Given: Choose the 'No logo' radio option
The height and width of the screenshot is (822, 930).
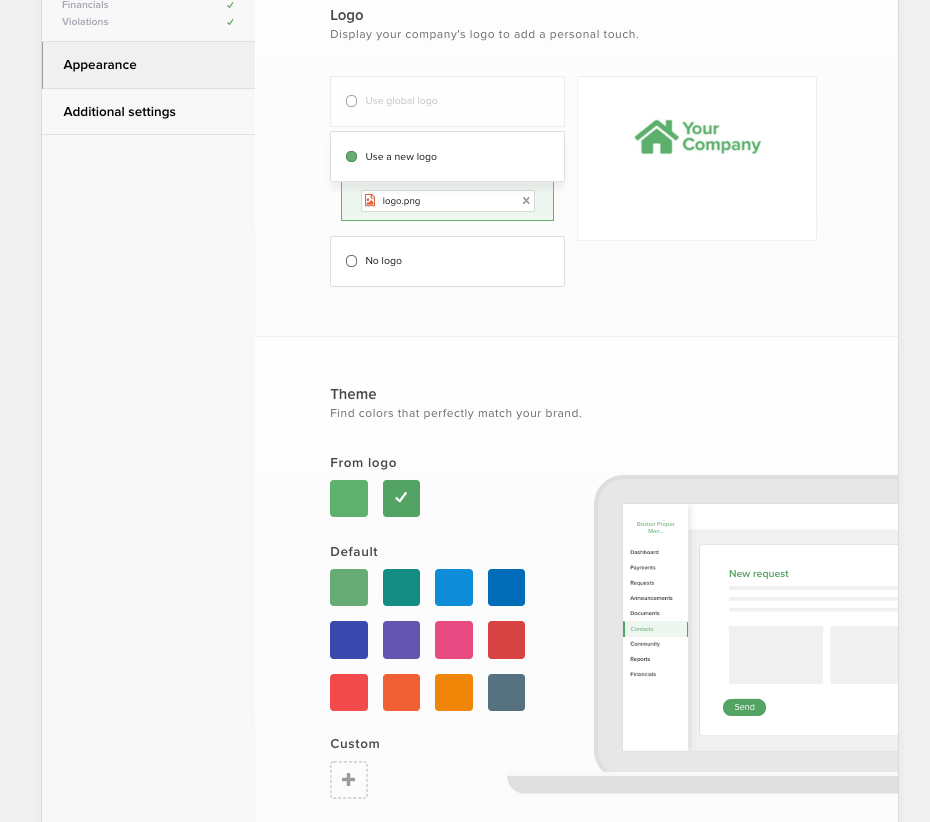Looking at the screenshot, I should point(351,261).
